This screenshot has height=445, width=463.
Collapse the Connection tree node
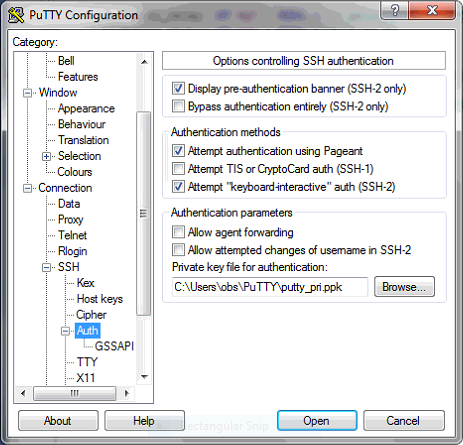pyautogui.click(x=28, y=188)
